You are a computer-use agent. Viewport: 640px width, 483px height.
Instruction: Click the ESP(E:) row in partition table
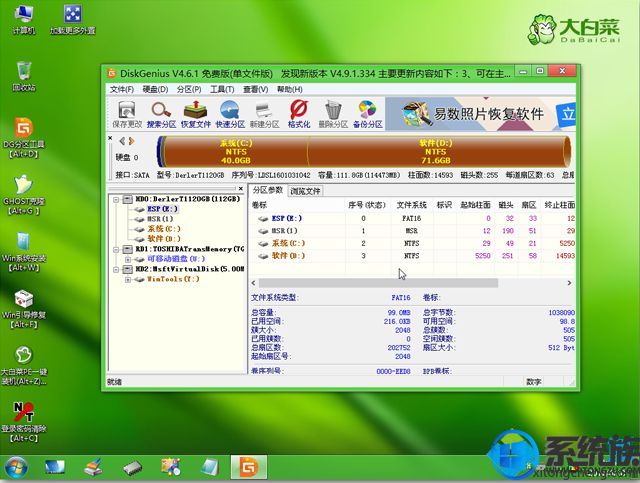413,218
